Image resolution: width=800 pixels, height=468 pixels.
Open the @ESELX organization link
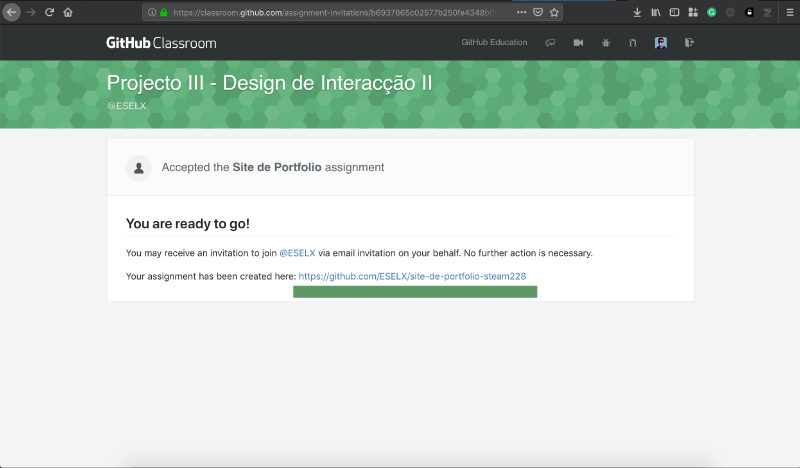(x=297, y=253)
